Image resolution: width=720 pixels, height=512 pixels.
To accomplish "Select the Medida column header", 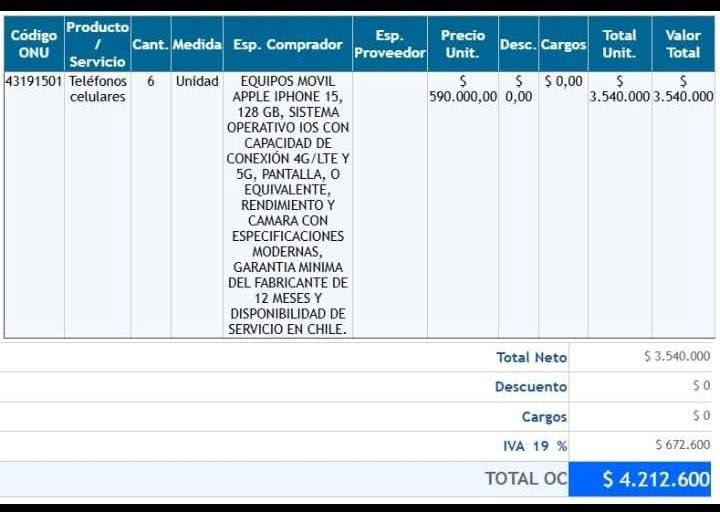I will click(196, 45).
